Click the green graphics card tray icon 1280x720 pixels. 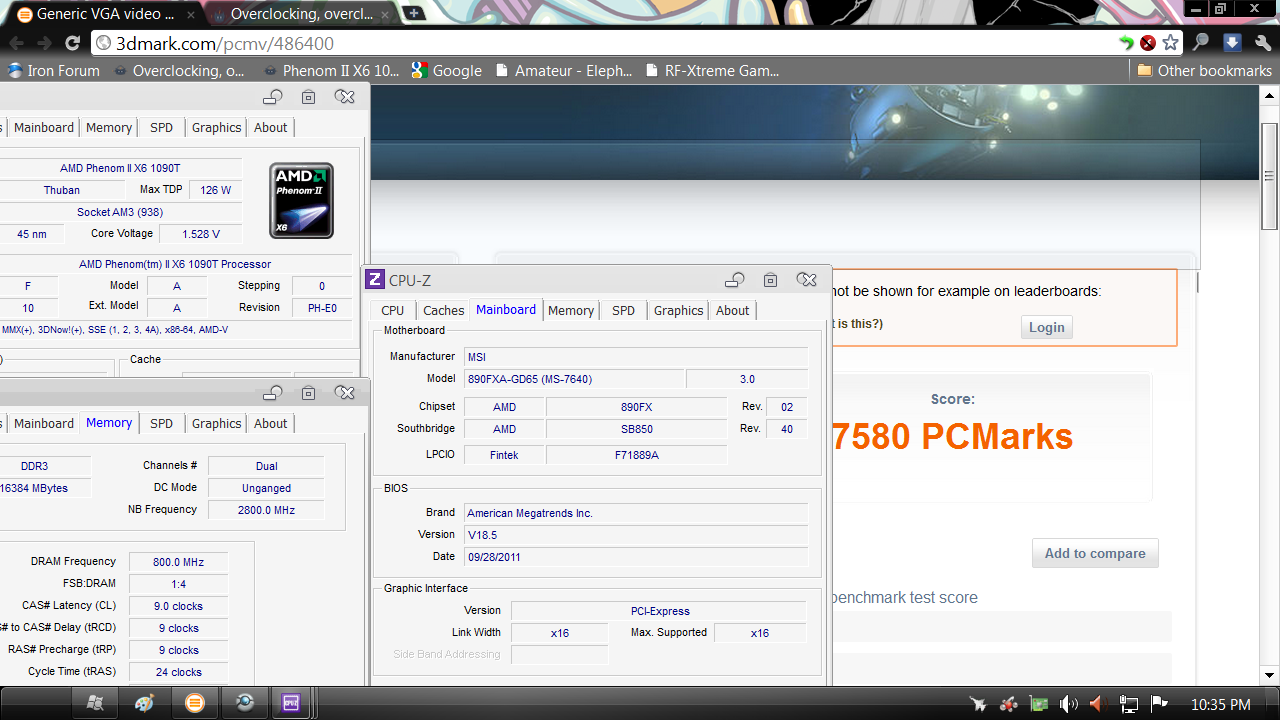(1039, 704)
